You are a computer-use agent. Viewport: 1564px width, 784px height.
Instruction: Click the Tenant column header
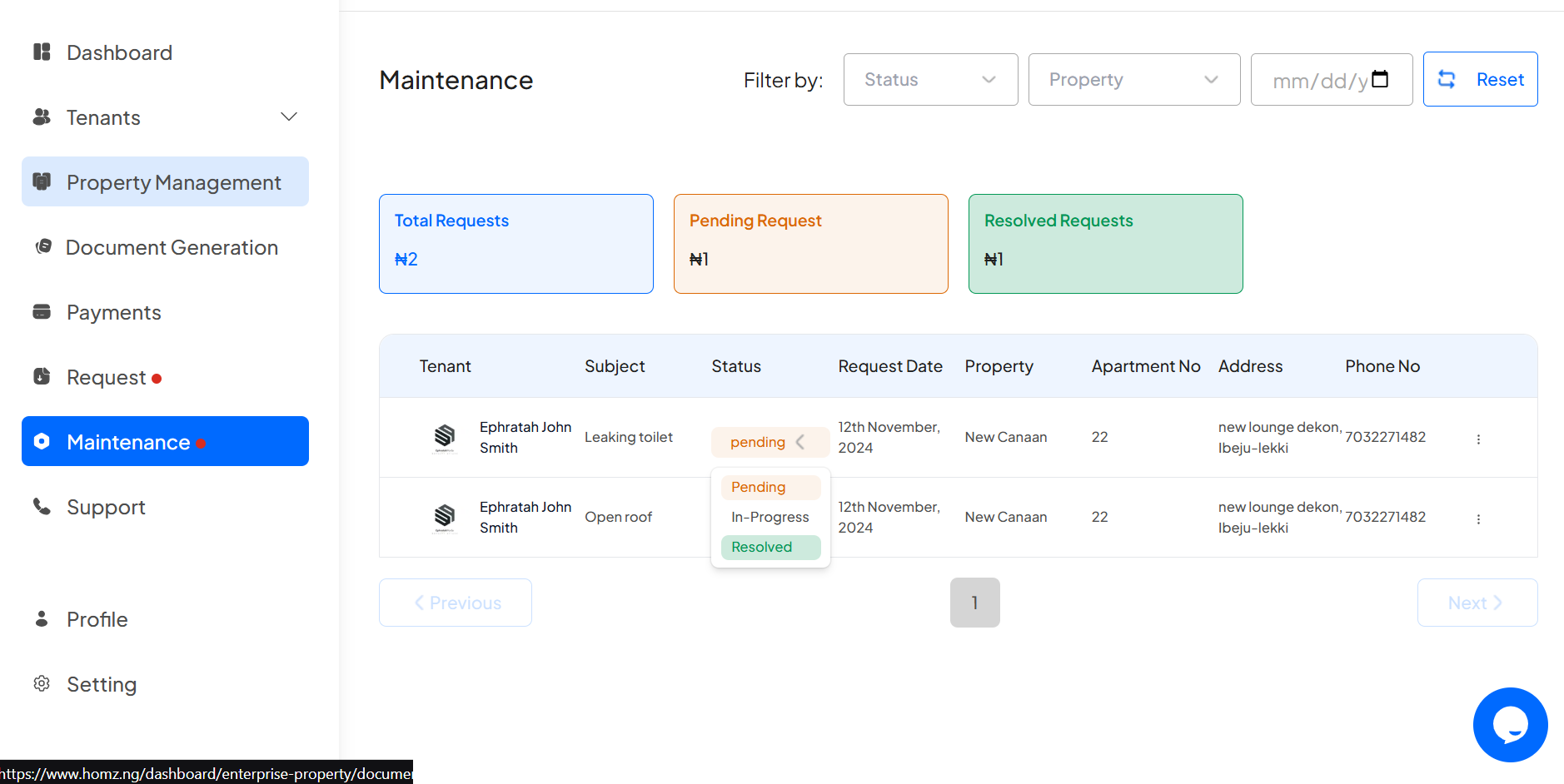[x=445, y=366]
